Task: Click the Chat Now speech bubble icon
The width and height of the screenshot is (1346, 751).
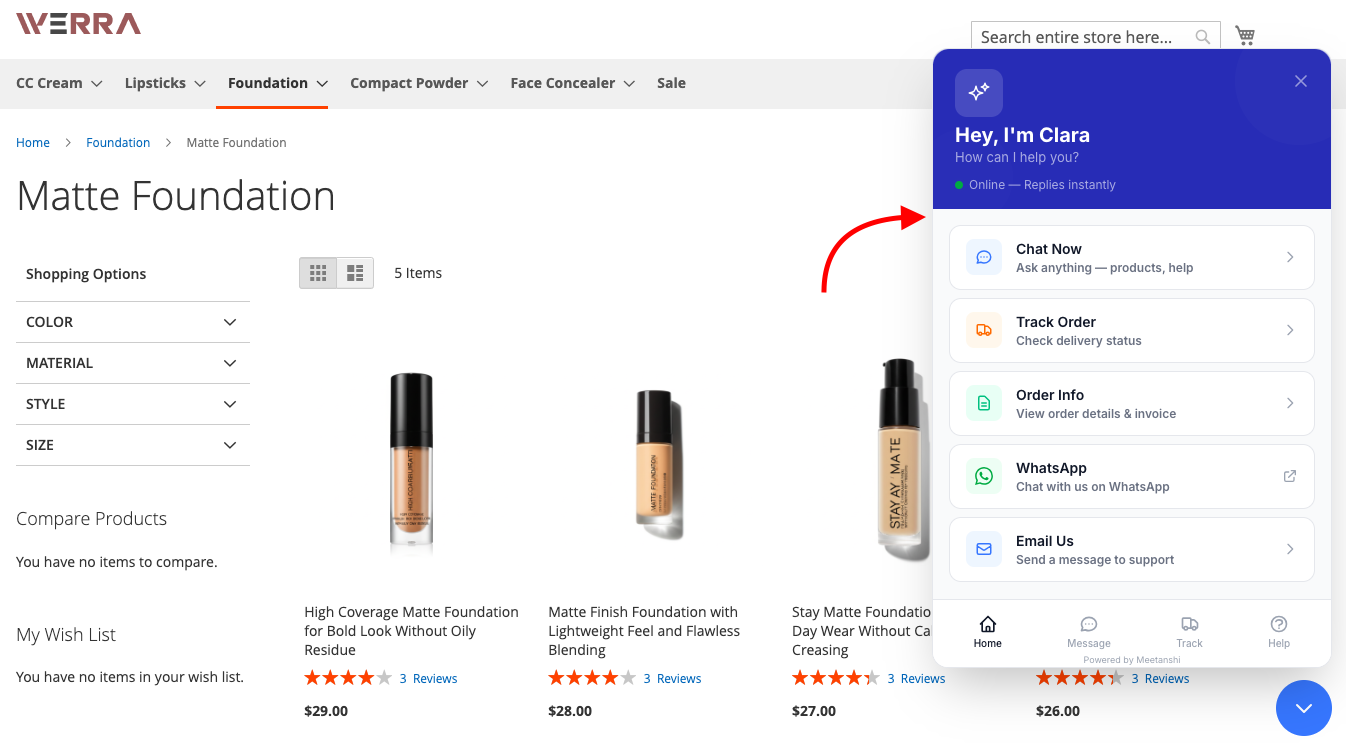Action: [984, 257]
